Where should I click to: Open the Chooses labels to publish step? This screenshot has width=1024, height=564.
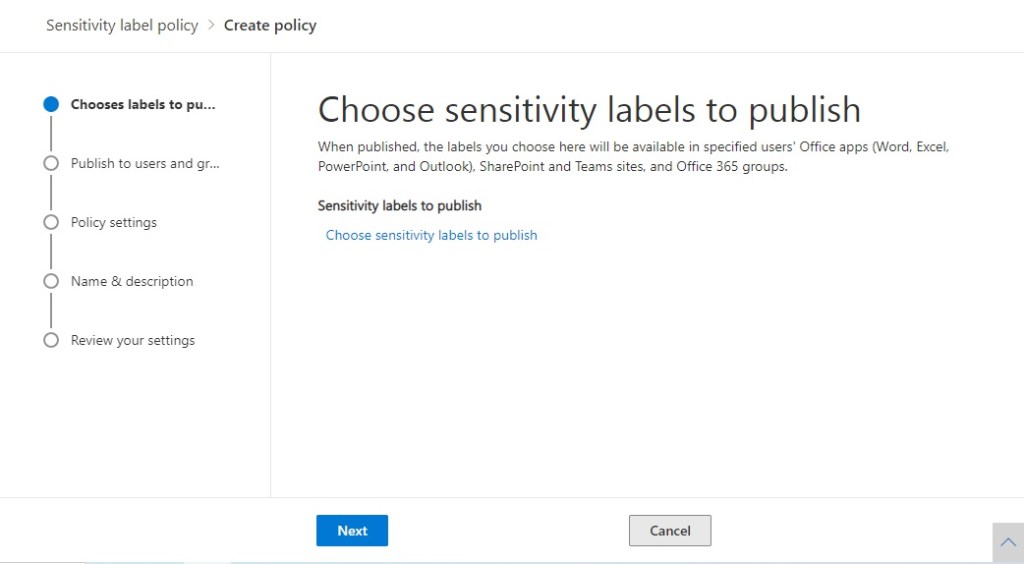coord(143,104)
